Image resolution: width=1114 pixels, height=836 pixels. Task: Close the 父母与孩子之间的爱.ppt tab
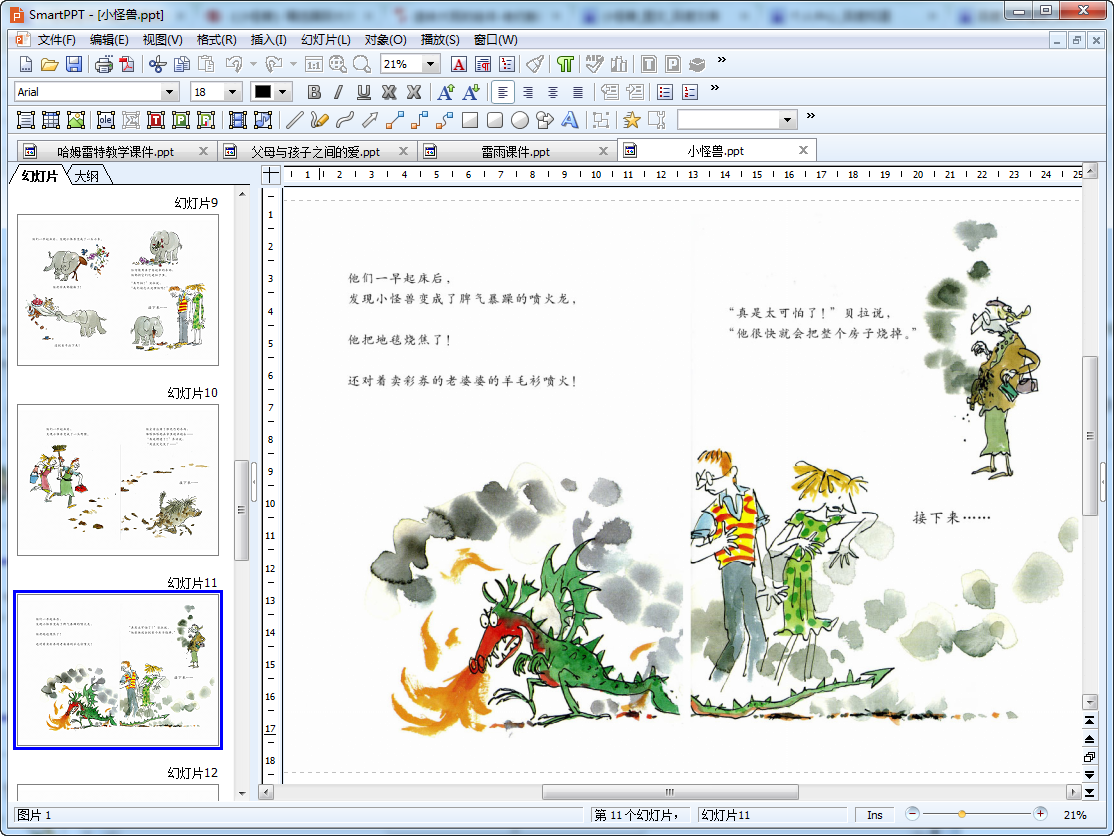pos(403,151)
